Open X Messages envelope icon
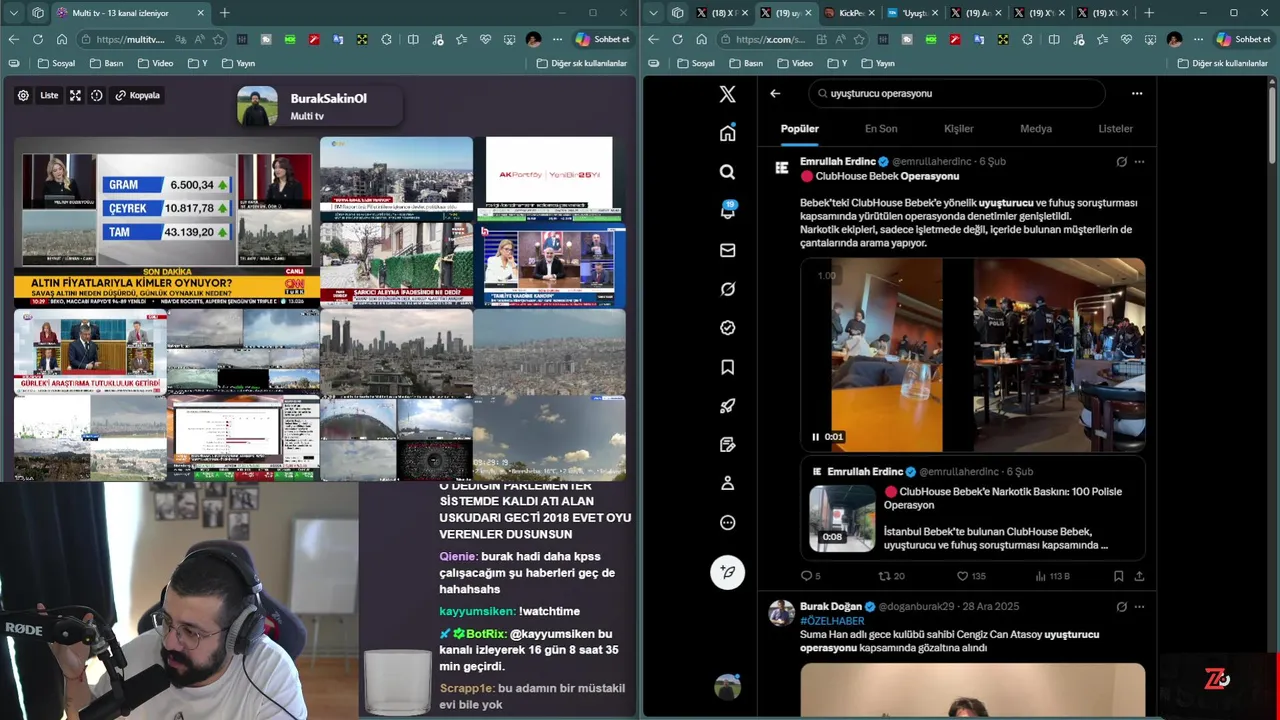Screen dimensions: 1280x720 (727, 250)
